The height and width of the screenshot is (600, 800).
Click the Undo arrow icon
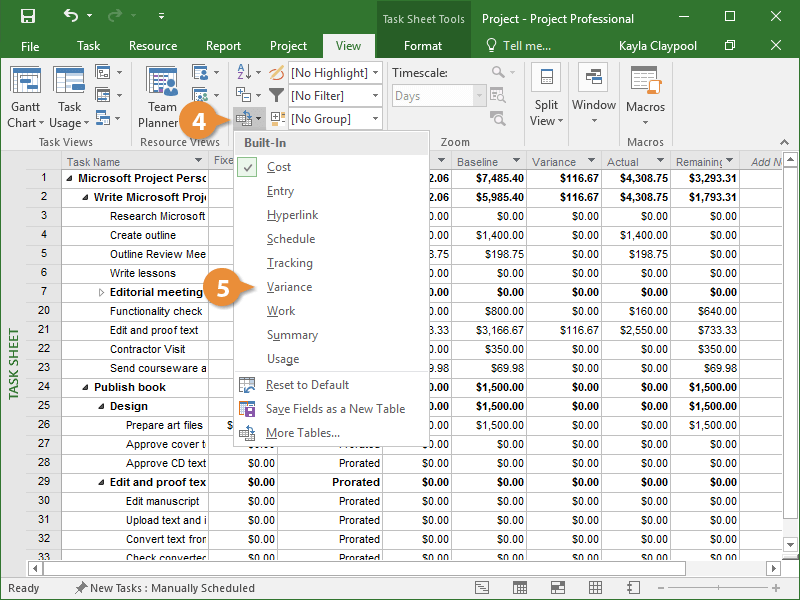tap(70, 16)
